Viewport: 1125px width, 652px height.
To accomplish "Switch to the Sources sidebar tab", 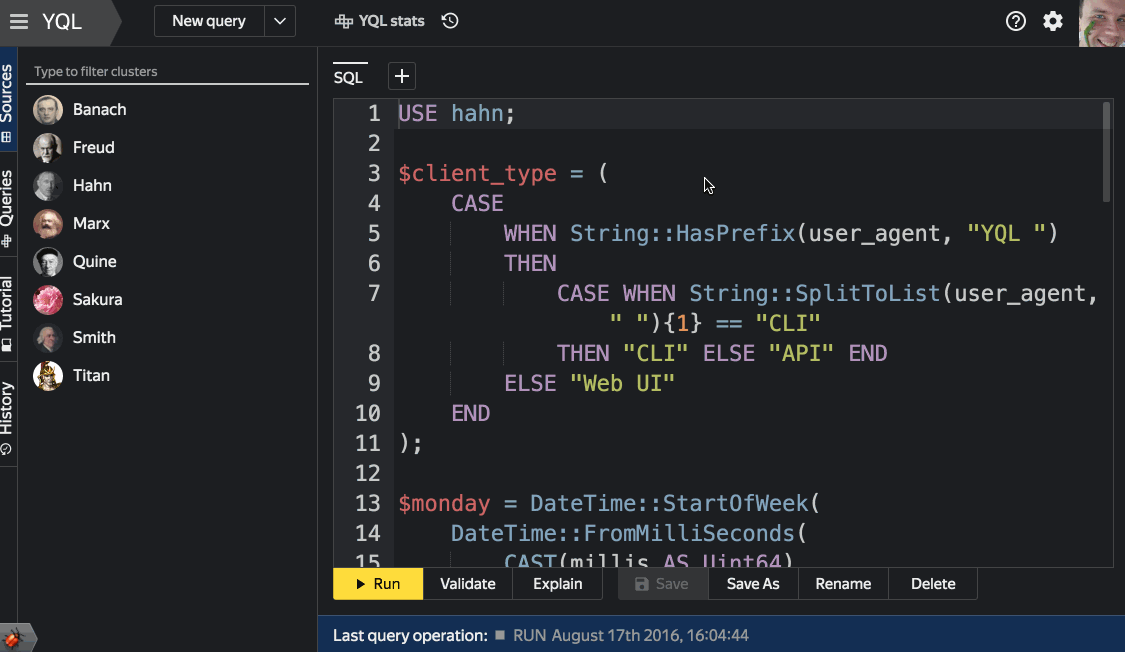I will pyautogui.click(x=7, y=100).
